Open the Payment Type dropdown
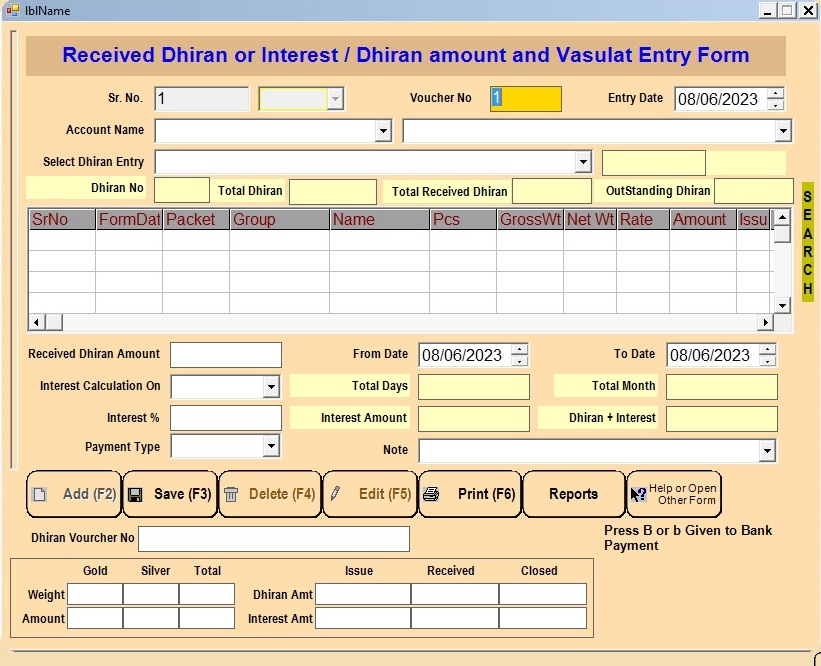821x666 pixels. pos(270,446)
